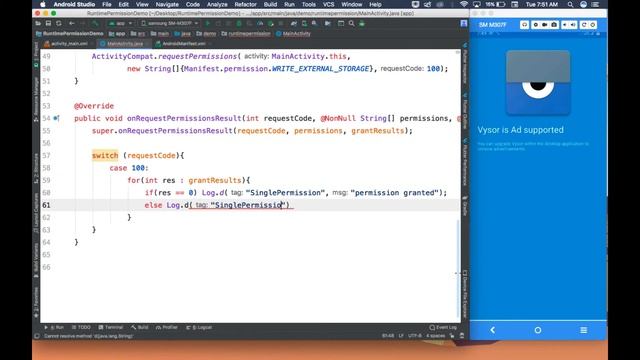This screenshot has width=640, height=360.
Task: Open the Logcat tool window
Action: [x=199, y=327]
